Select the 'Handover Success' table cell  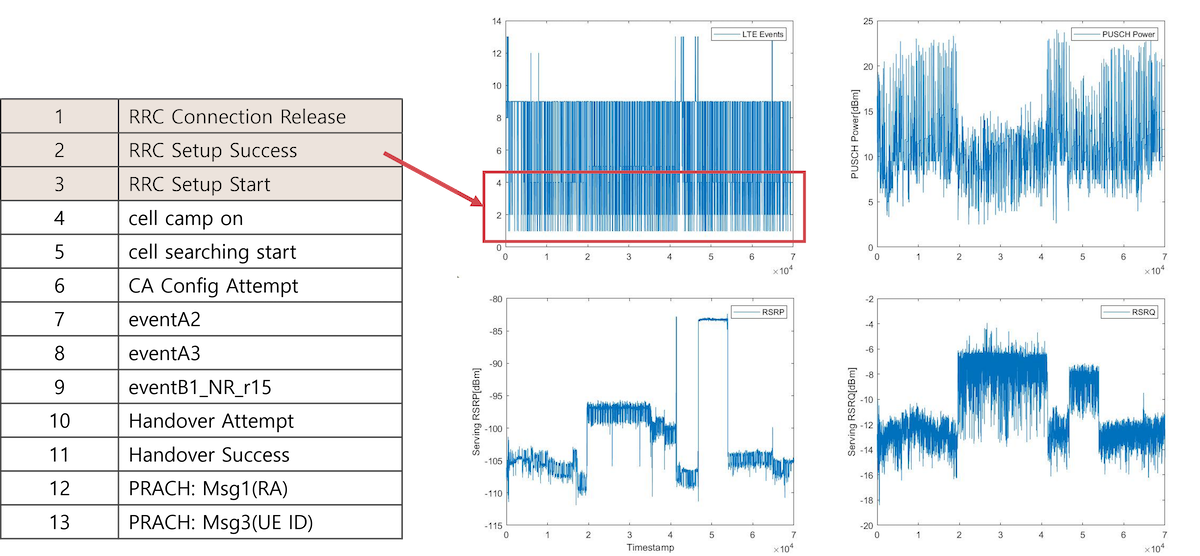point(260,455)
